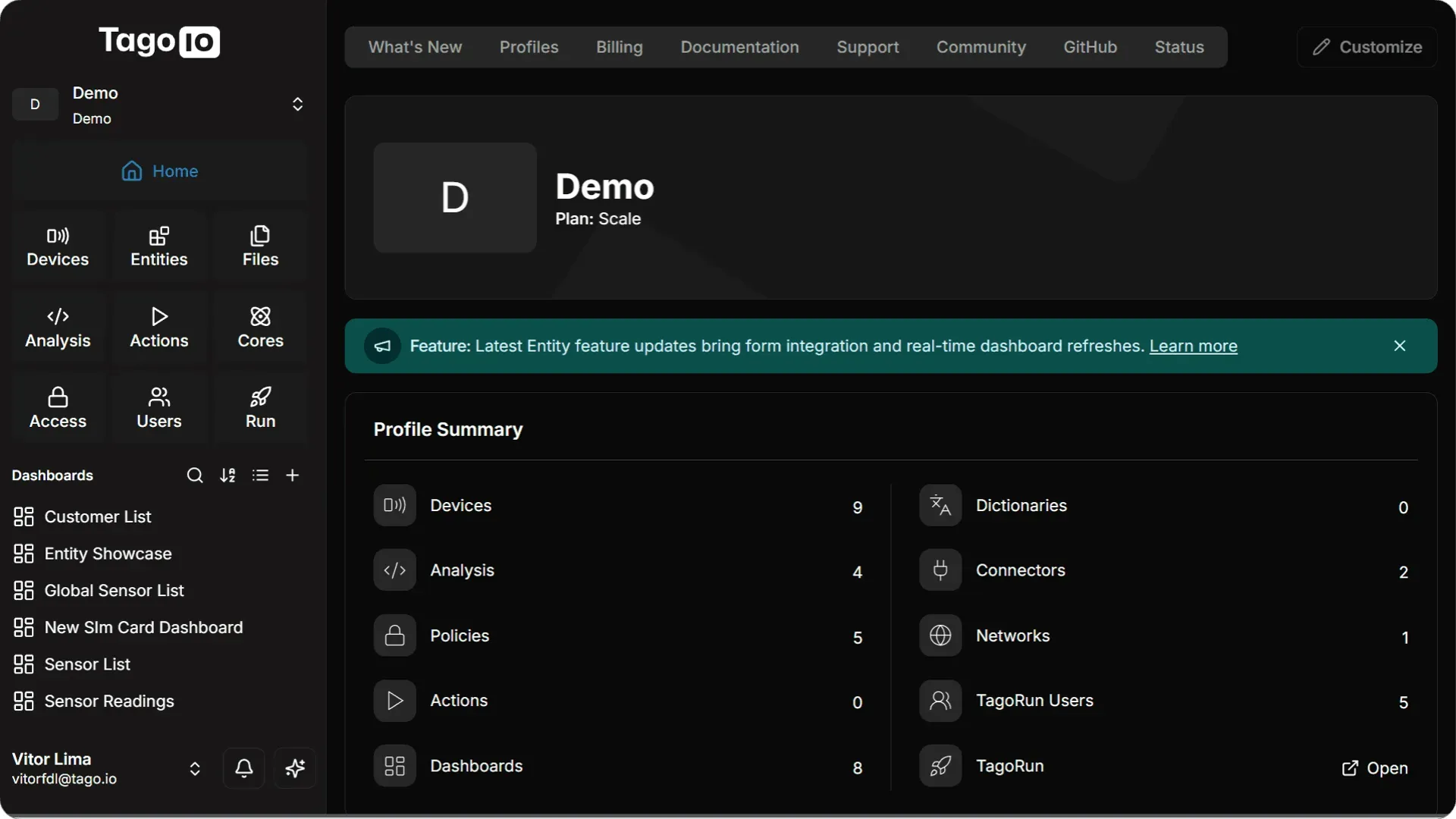
Task: Select the Access icon in the sidebar
Action: coord(57,407)
